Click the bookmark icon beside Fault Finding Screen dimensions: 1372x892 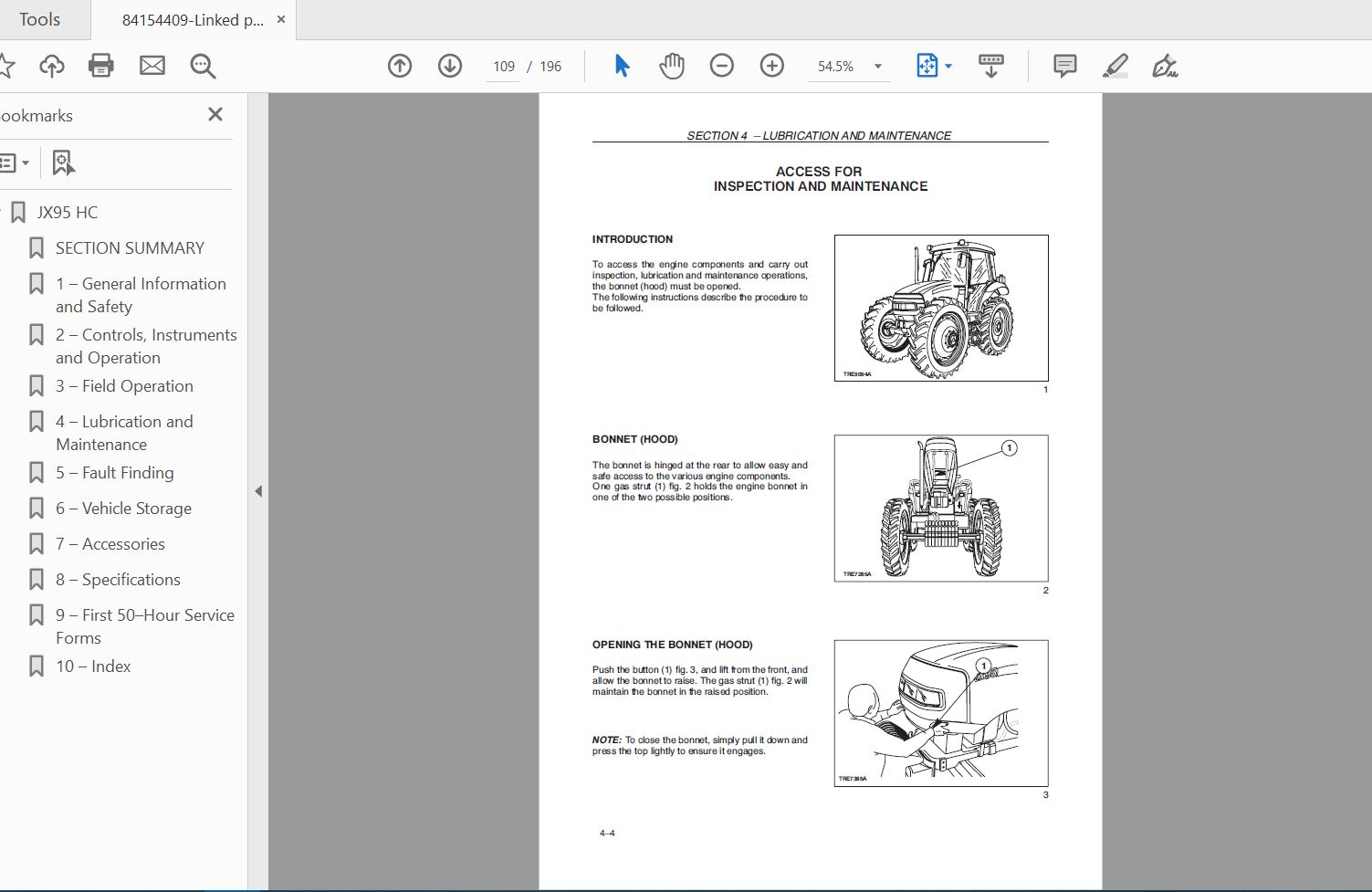pos(37,473)
